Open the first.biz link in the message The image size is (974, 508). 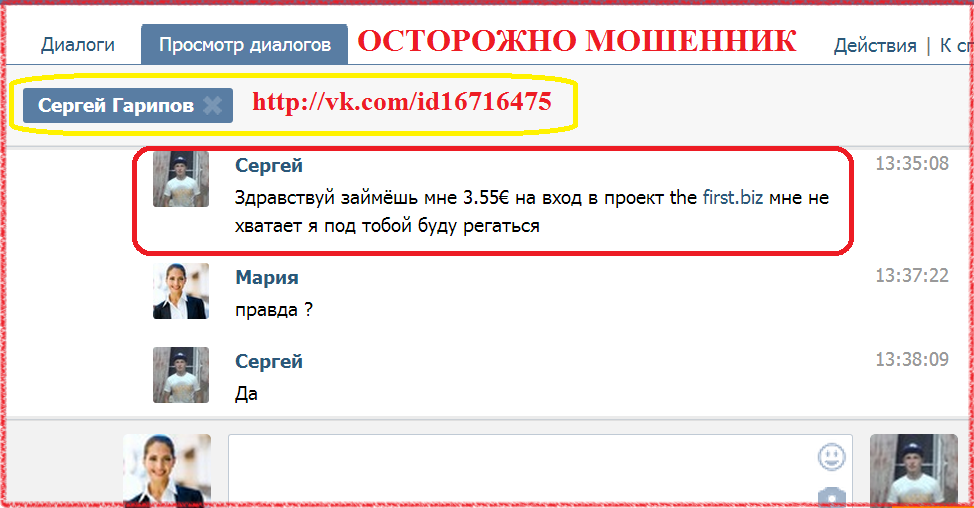point(732,197)
